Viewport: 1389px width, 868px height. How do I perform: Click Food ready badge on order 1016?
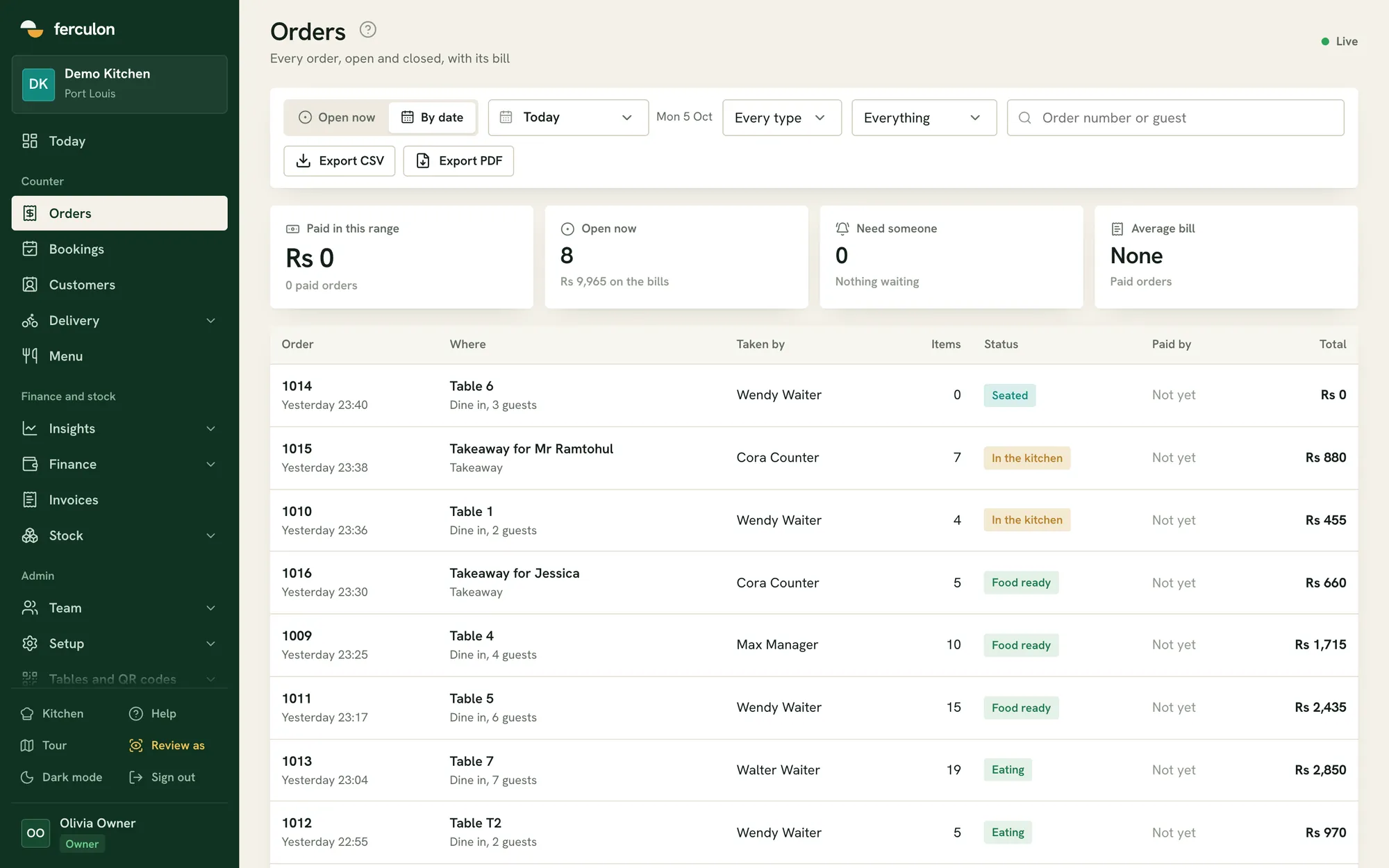coord(1021,583)
